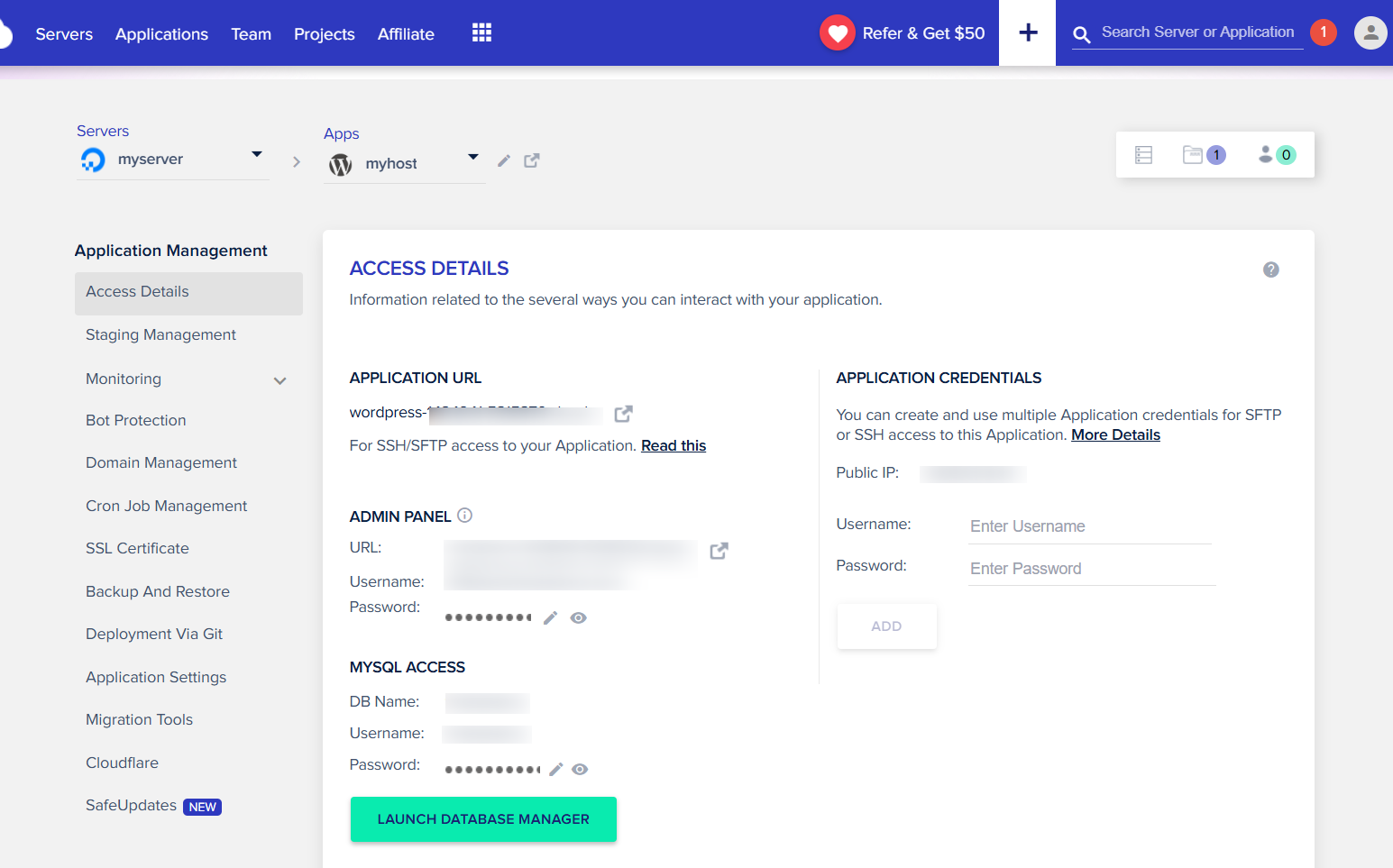Click the heart Refer & Get $50 icon

[837, 33]
